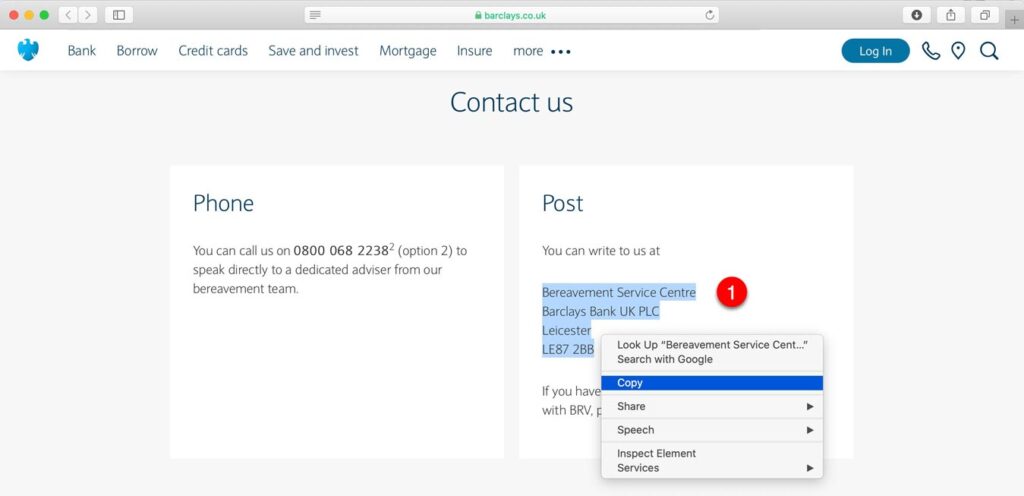Expand the Services submenu
The height and width of the screenshot is (496, 1024).
[x=711, y=468]
